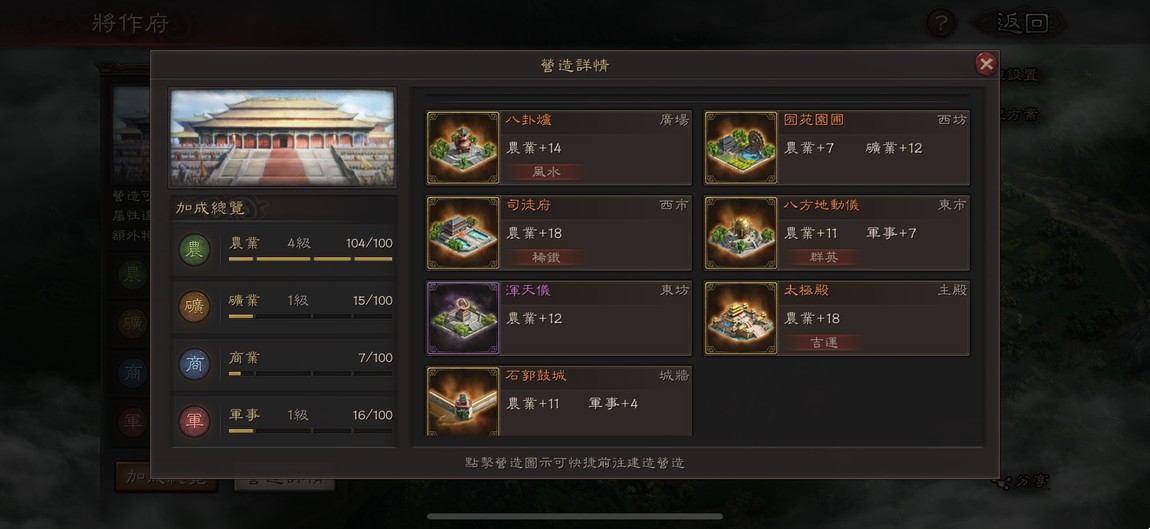Tap the 石郭鼓城 city wall icon
Viewport: 1150px width, 529px height.
coord(463,401)
